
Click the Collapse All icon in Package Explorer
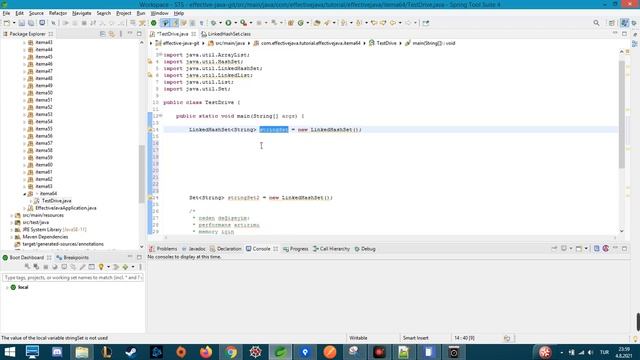(x=102, y=34)
